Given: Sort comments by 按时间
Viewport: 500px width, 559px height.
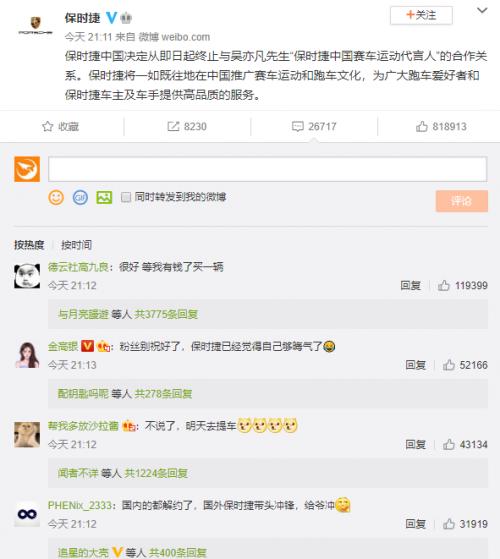Looking at the screenshot, I should pos(76,245).
